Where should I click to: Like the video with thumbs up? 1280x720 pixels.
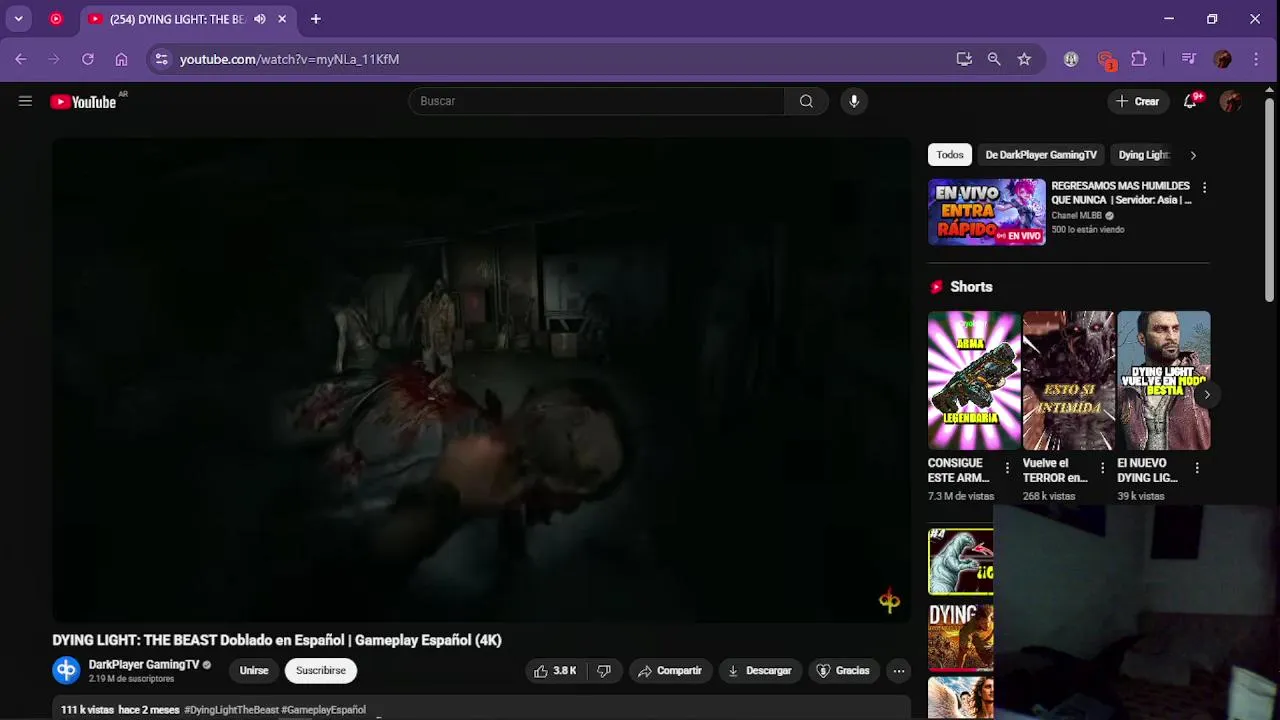(x=555, y=671)
